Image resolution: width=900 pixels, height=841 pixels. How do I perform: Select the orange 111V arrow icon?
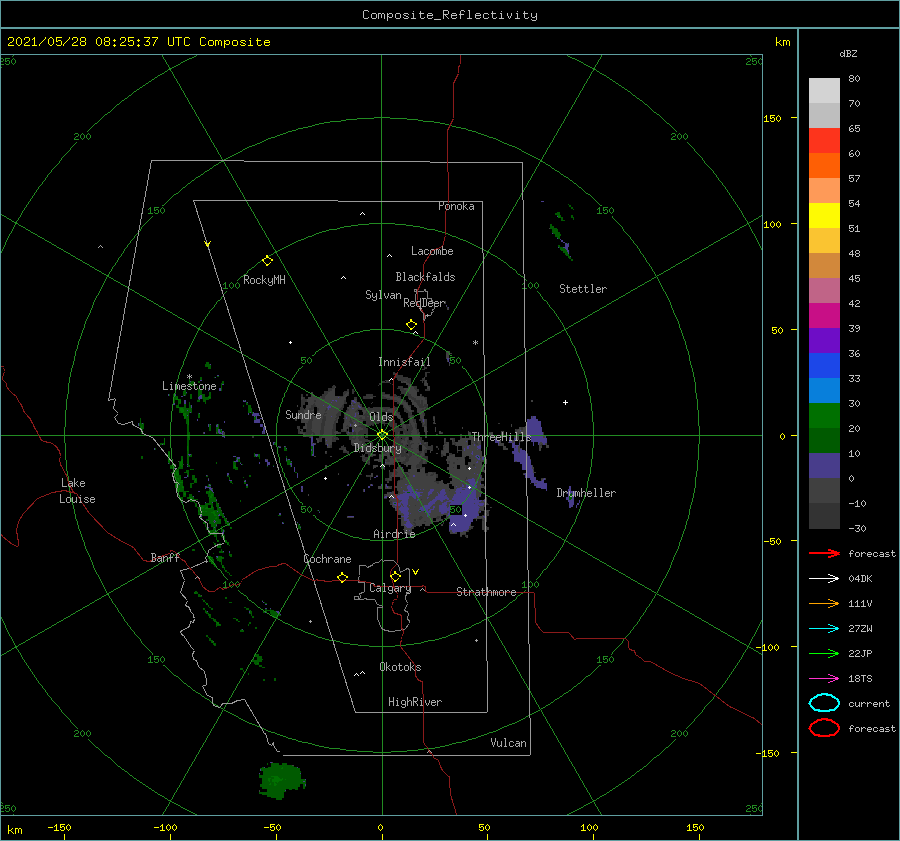click(824, 603)
